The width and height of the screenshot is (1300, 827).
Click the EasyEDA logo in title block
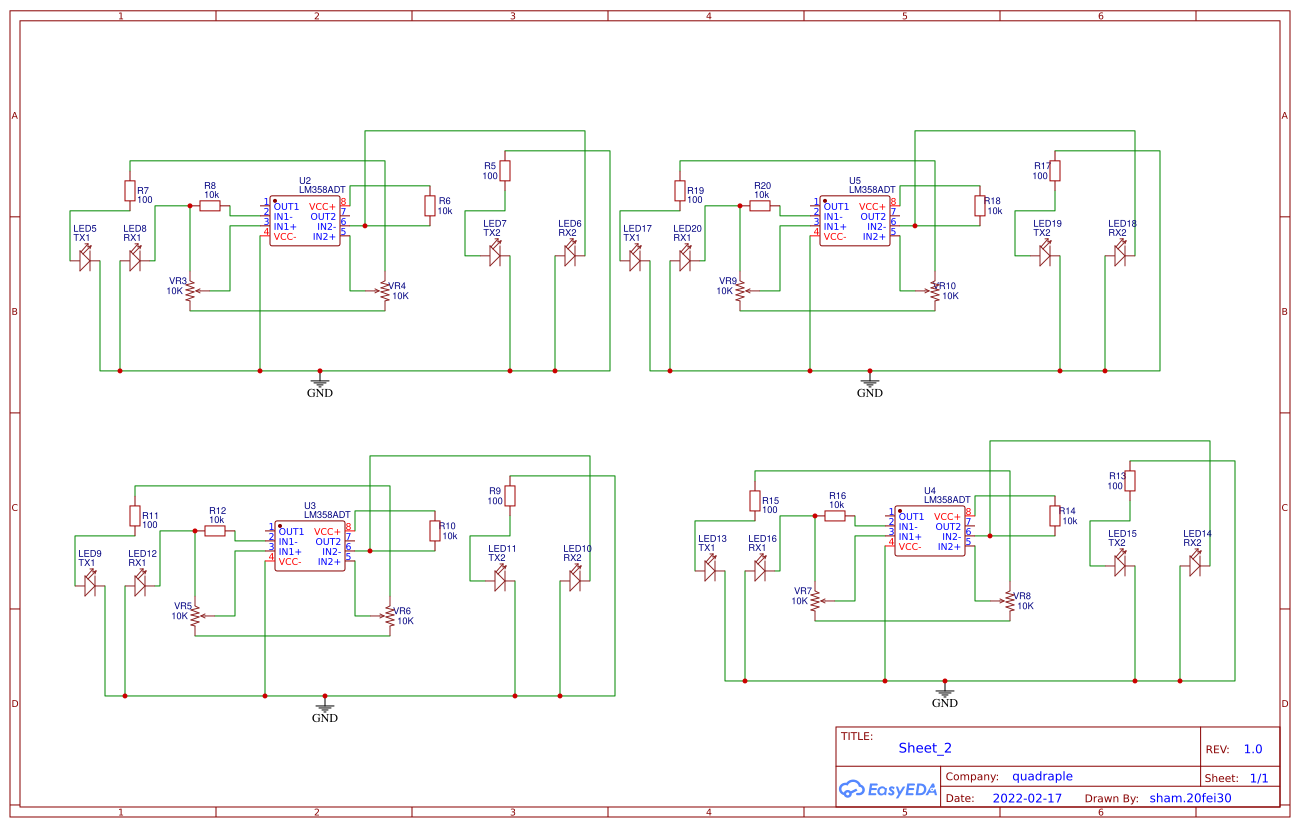click(x=887, y=789)
